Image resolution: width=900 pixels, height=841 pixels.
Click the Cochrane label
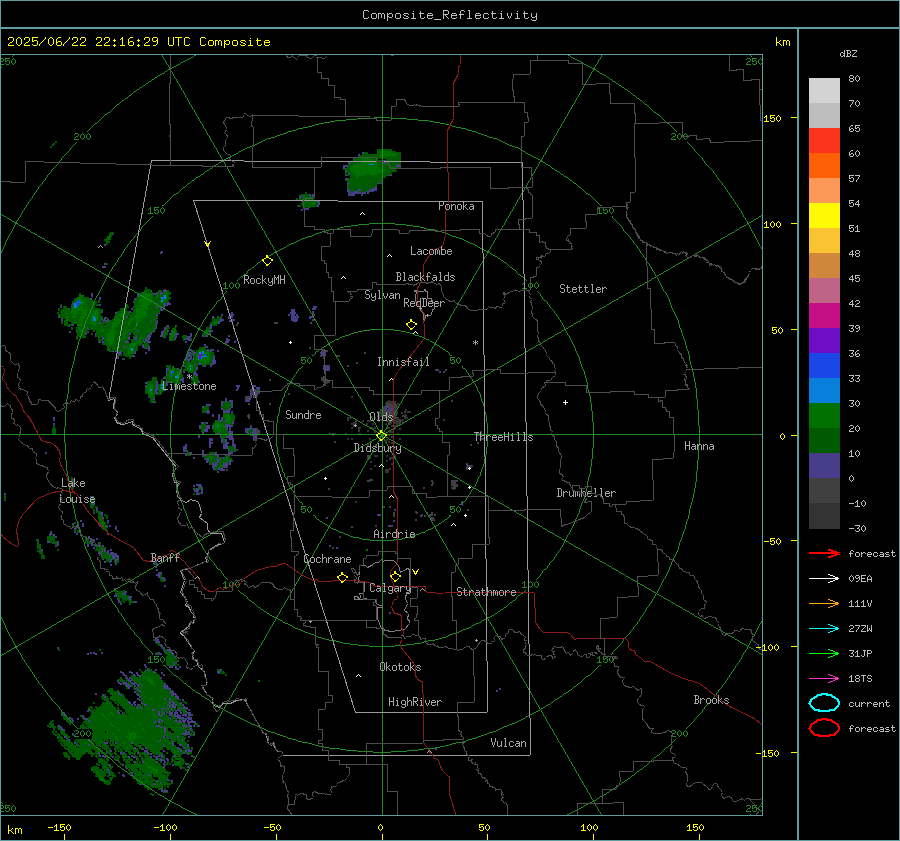[x=327, y=559]
